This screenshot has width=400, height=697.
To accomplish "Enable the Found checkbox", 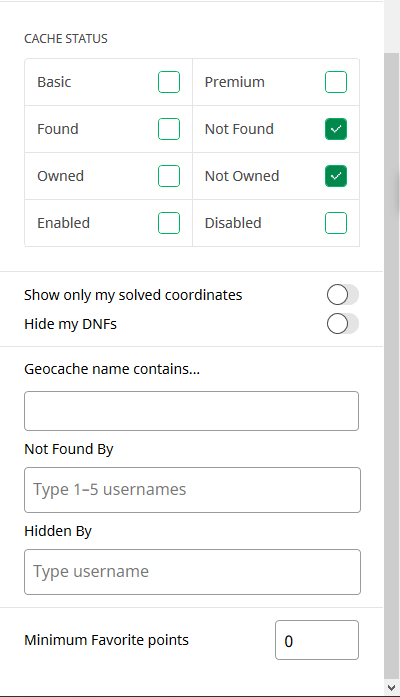I will tap(169, 129).
